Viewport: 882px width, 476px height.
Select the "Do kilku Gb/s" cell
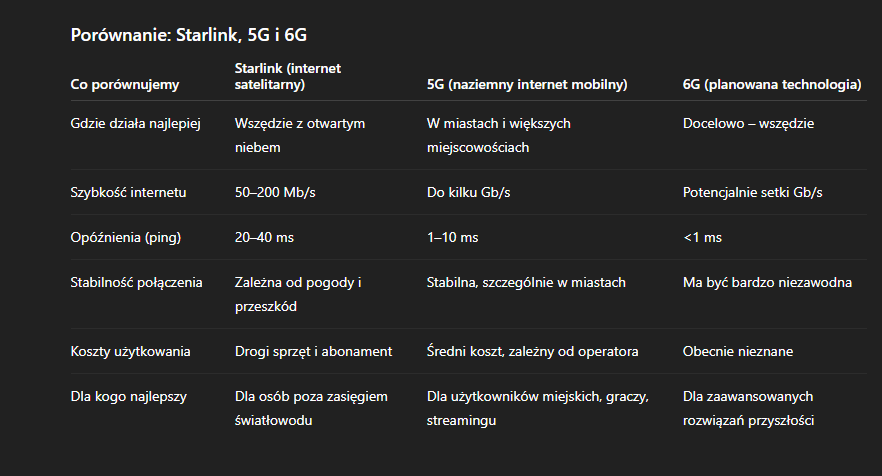tap(468, 192)
